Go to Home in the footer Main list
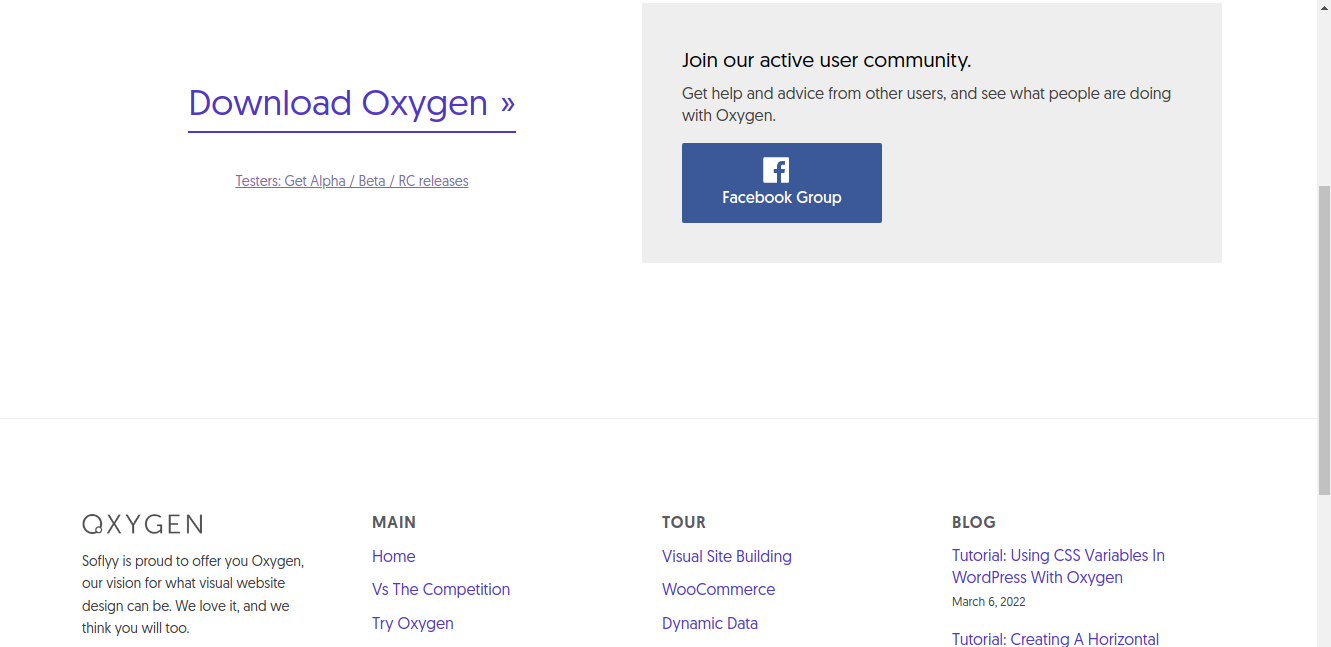 point(394,556)
